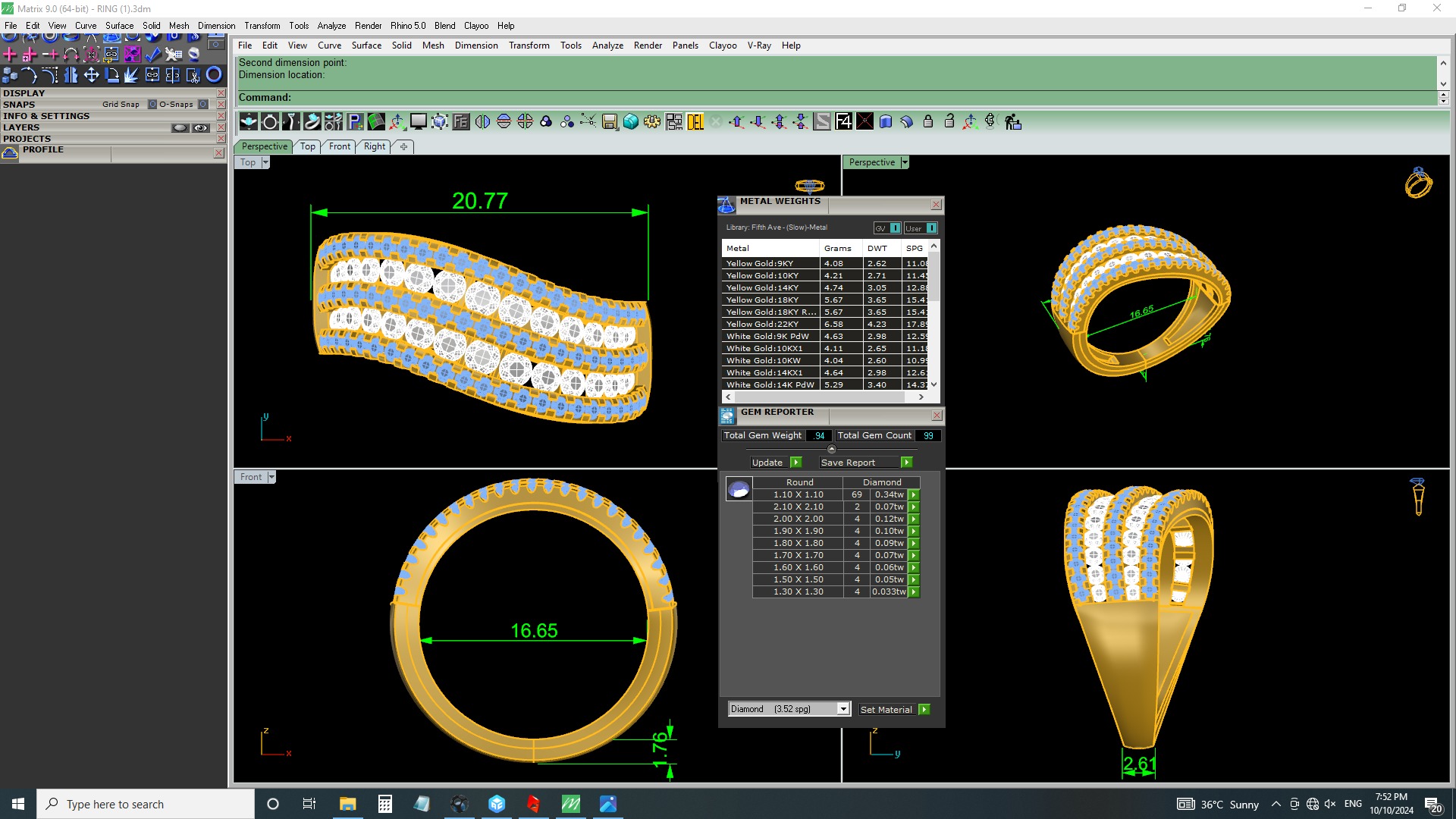
Task: Click the open padlock unlock icon
Action: point(949,121)
